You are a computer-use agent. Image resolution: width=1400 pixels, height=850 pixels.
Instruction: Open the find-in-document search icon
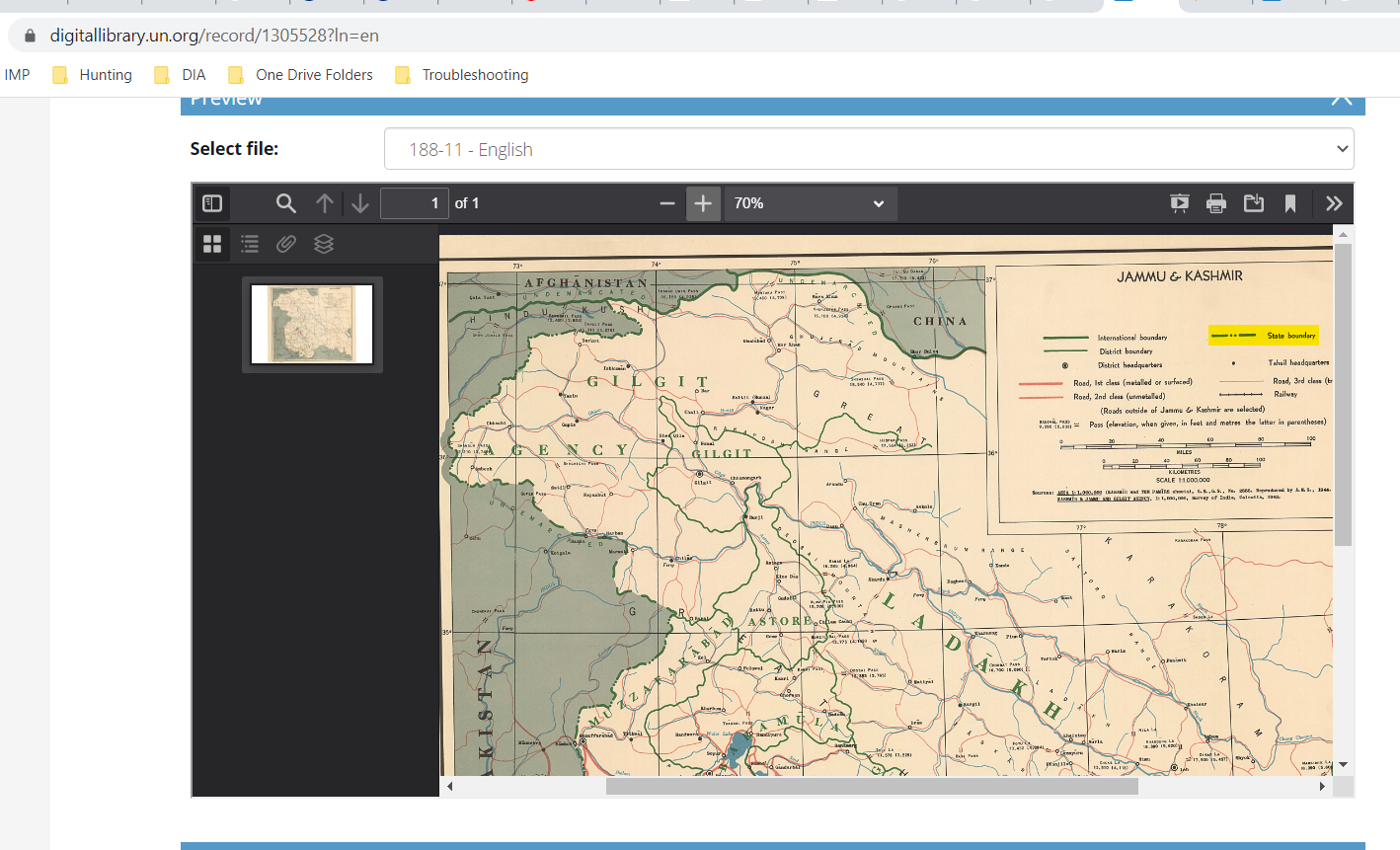click(x=286, y=203)
